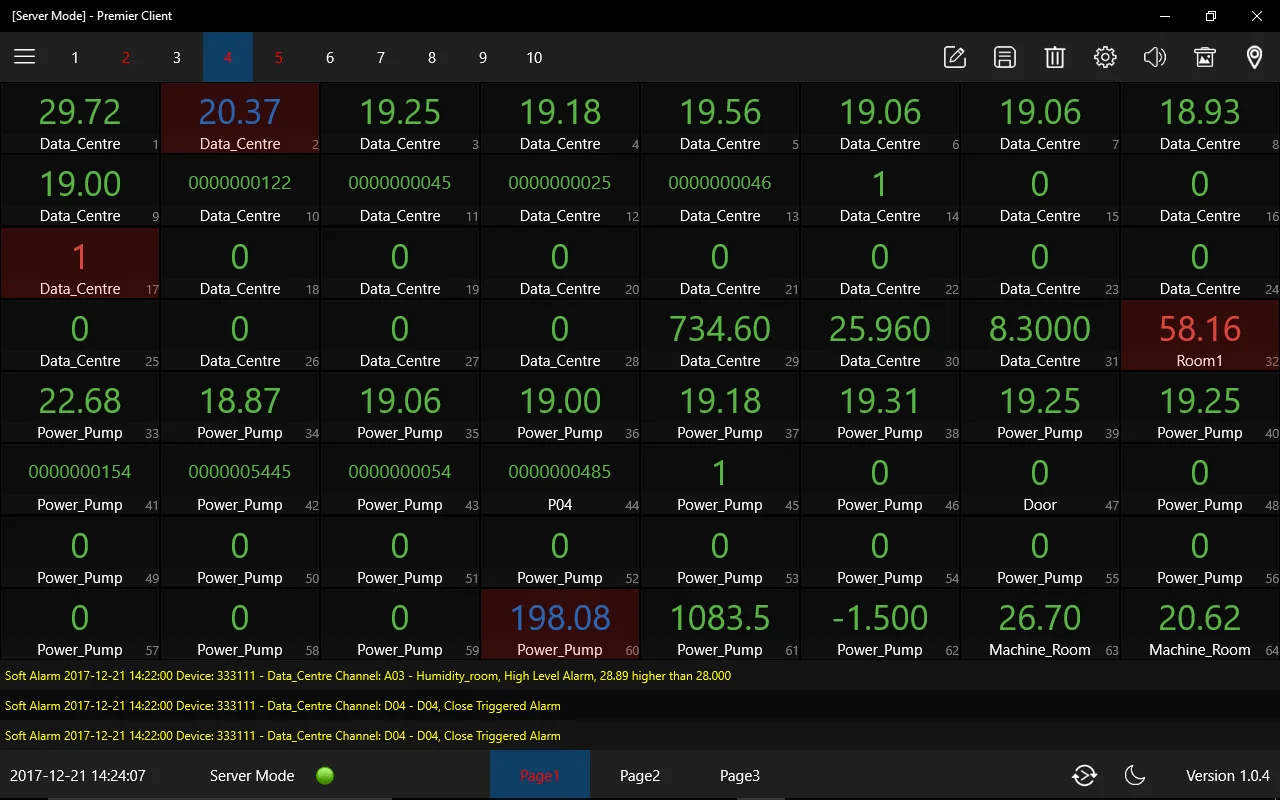
Task: Click the edit pencil icon
Action: (955, 57)
